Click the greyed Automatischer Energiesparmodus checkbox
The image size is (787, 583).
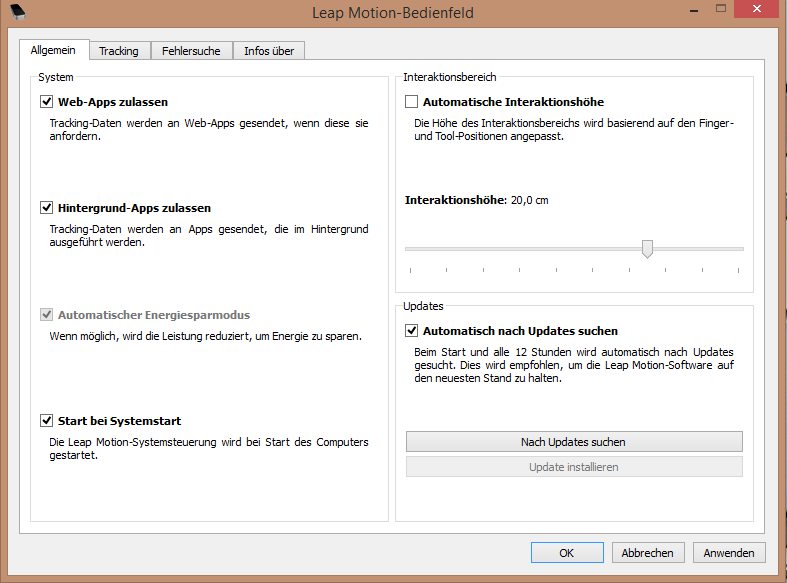tap(46, 315)
